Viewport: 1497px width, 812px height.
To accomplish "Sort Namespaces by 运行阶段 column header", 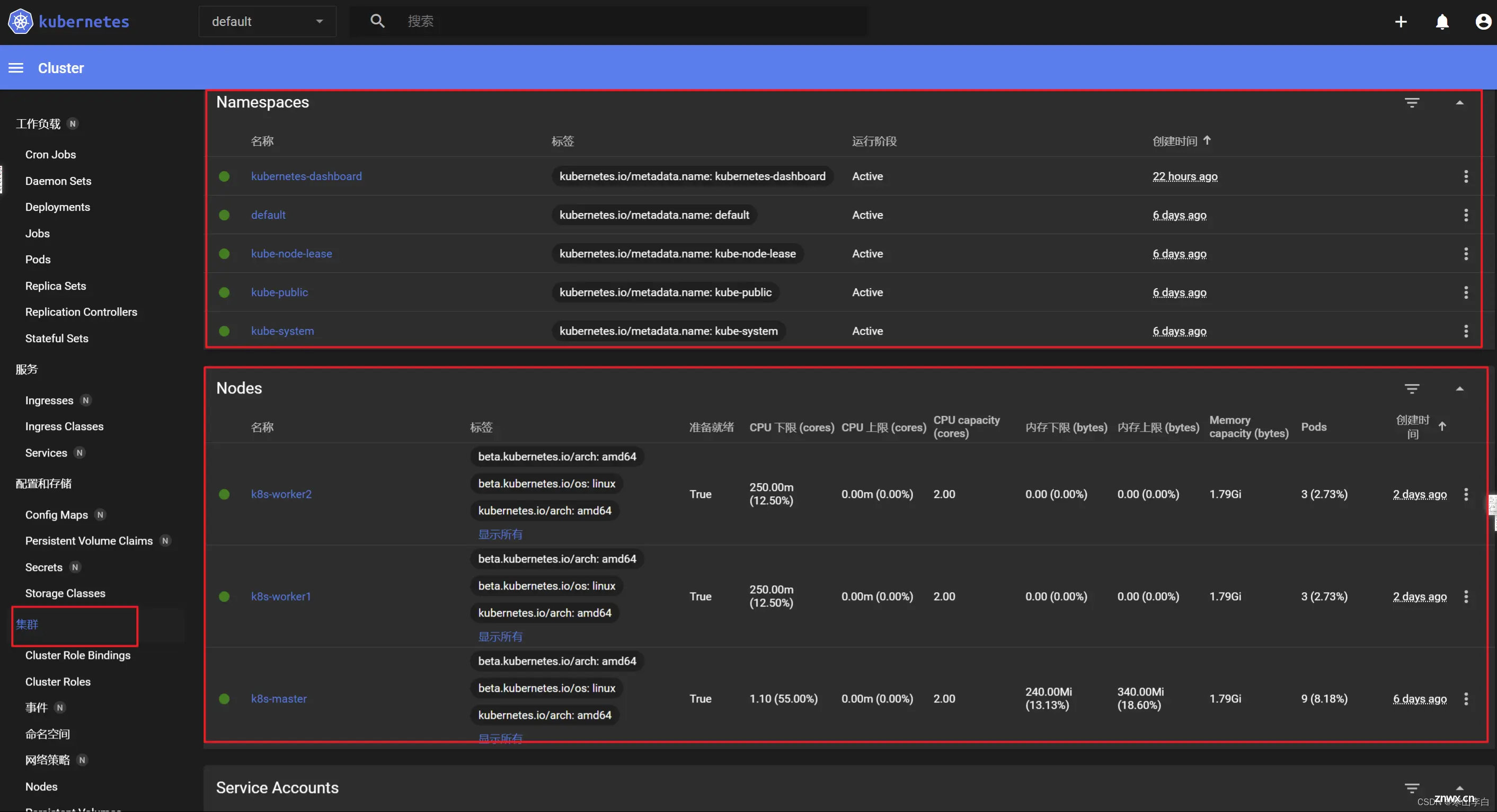I will click(x=874, y=141).
